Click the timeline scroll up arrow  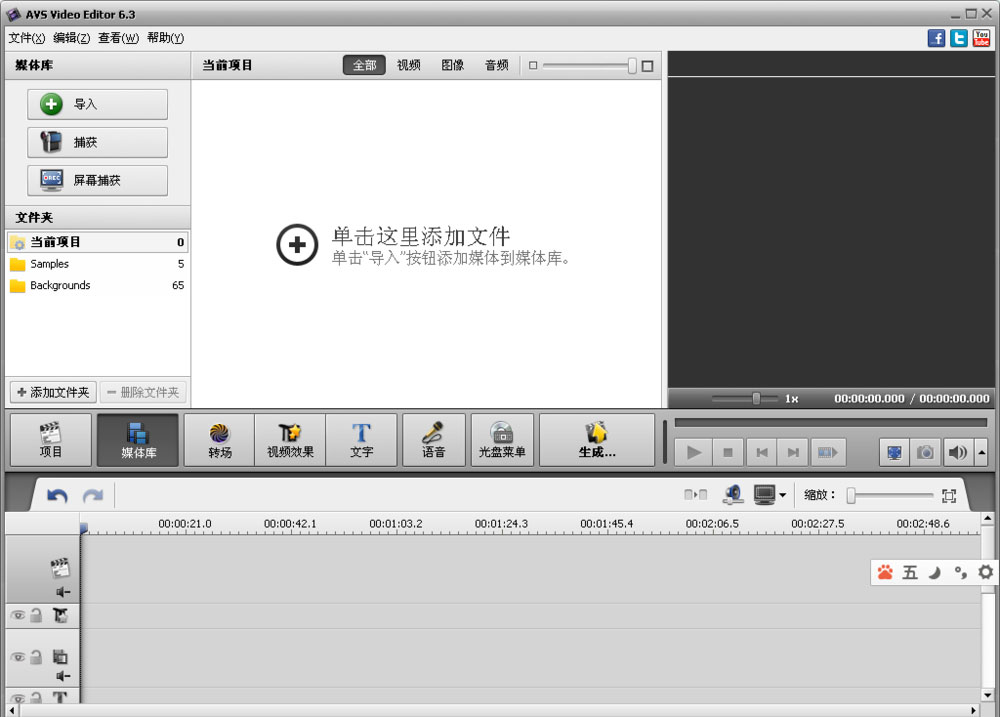point(987,519)
